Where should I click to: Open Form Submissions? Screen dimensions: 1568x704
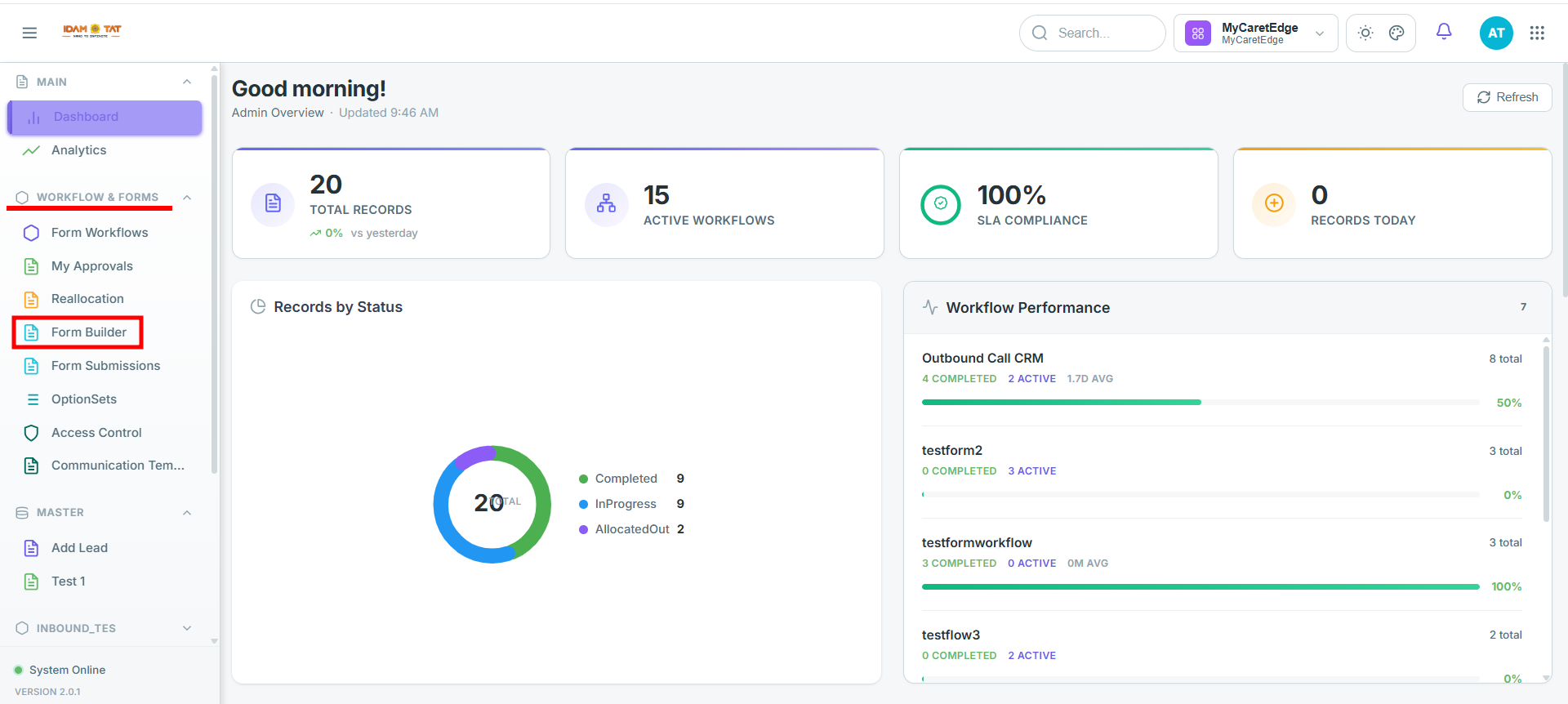coord(105,366)
